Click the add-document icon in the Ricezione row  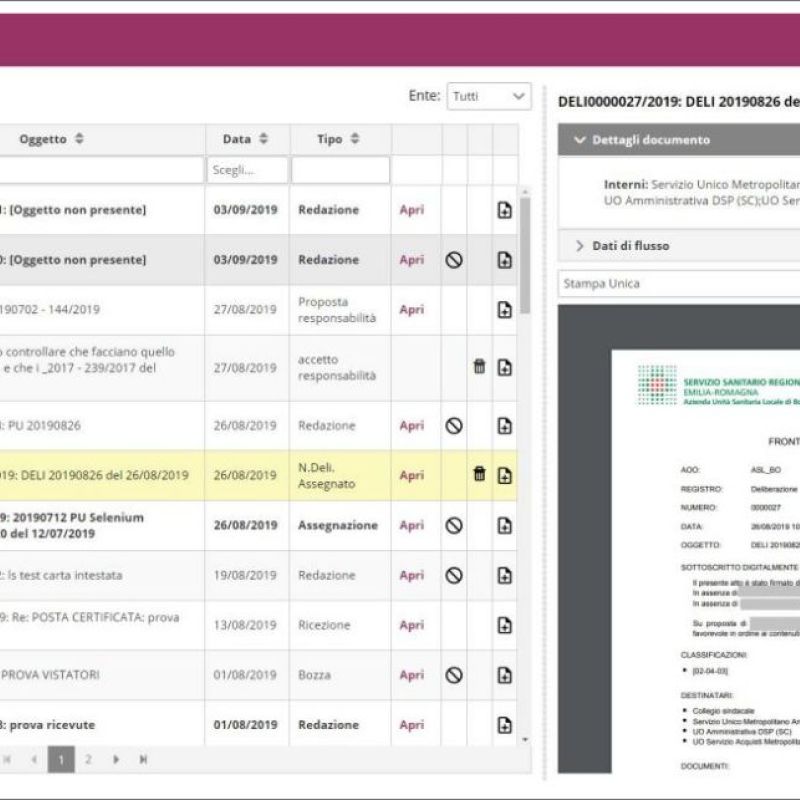[x=505, y=625]
